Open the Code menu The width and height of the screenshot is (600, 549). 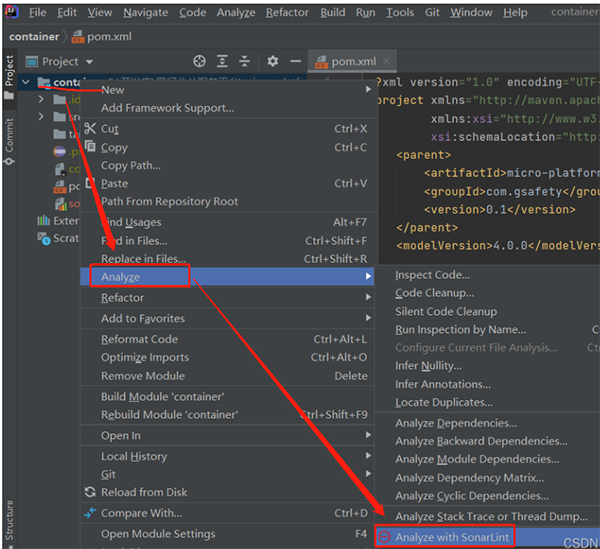click(192, 13)
